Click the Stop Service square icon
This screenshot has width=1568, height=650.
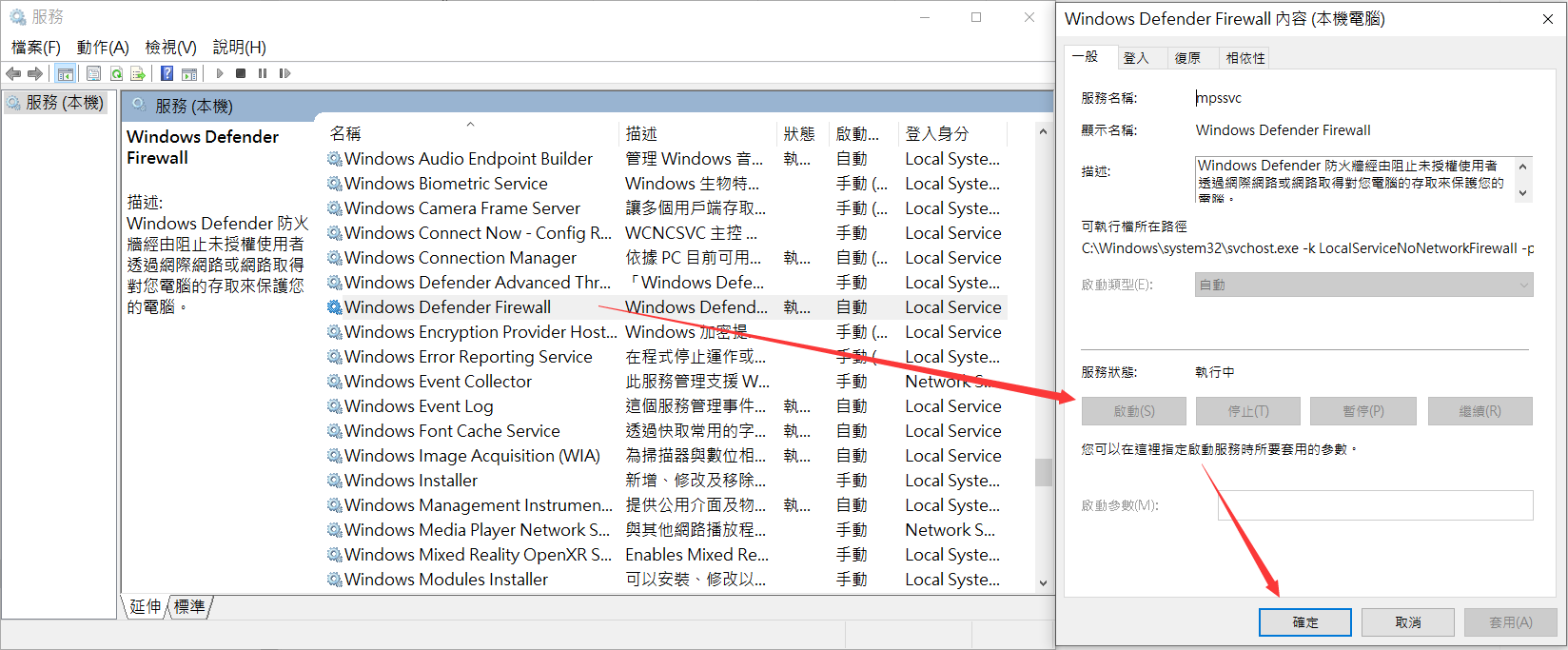(241, 73)
